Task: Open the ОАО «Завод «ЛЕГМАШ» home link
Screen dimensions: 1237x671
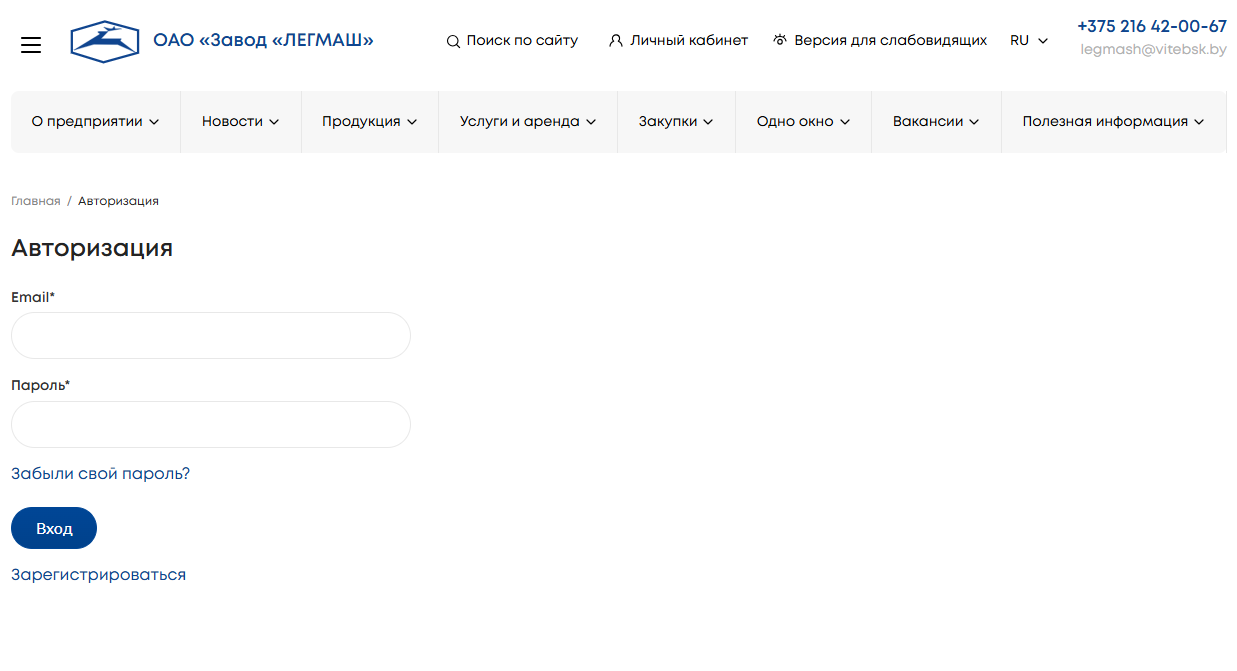Action: click(264, 41)
